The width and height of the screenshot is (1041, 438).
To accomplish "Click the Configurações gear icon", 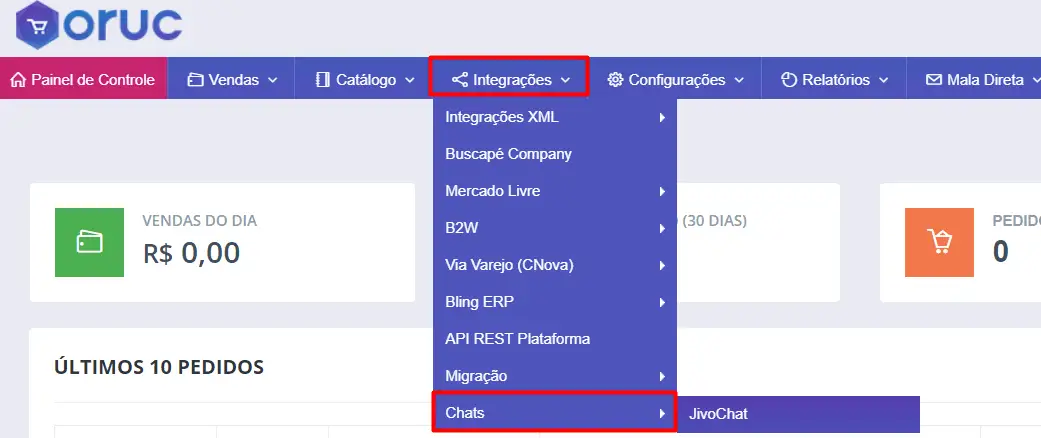I will (x=615, y=80).
